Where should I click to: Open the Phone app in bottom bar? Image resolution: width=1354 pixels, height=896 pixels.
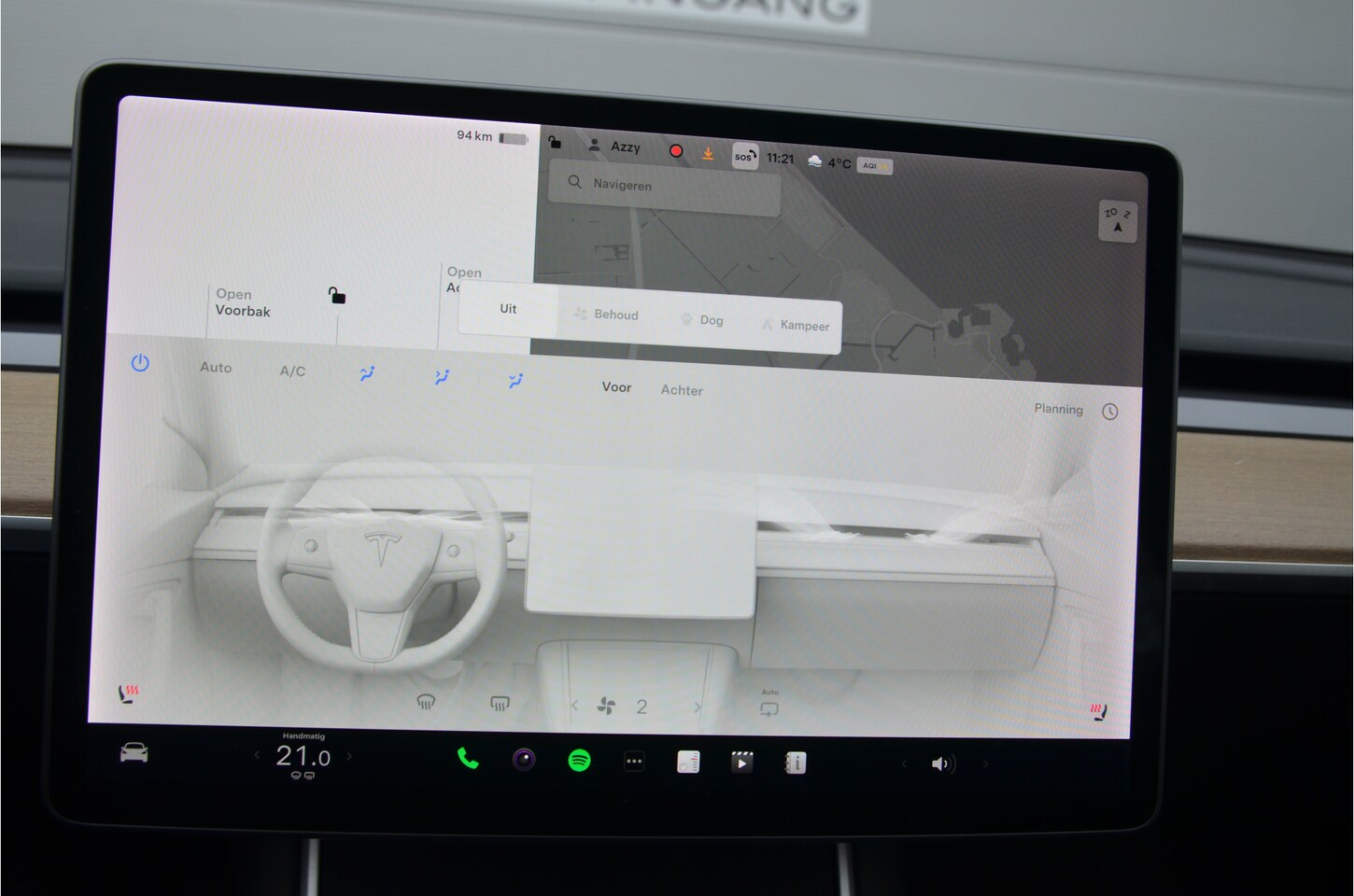(468, 759)
